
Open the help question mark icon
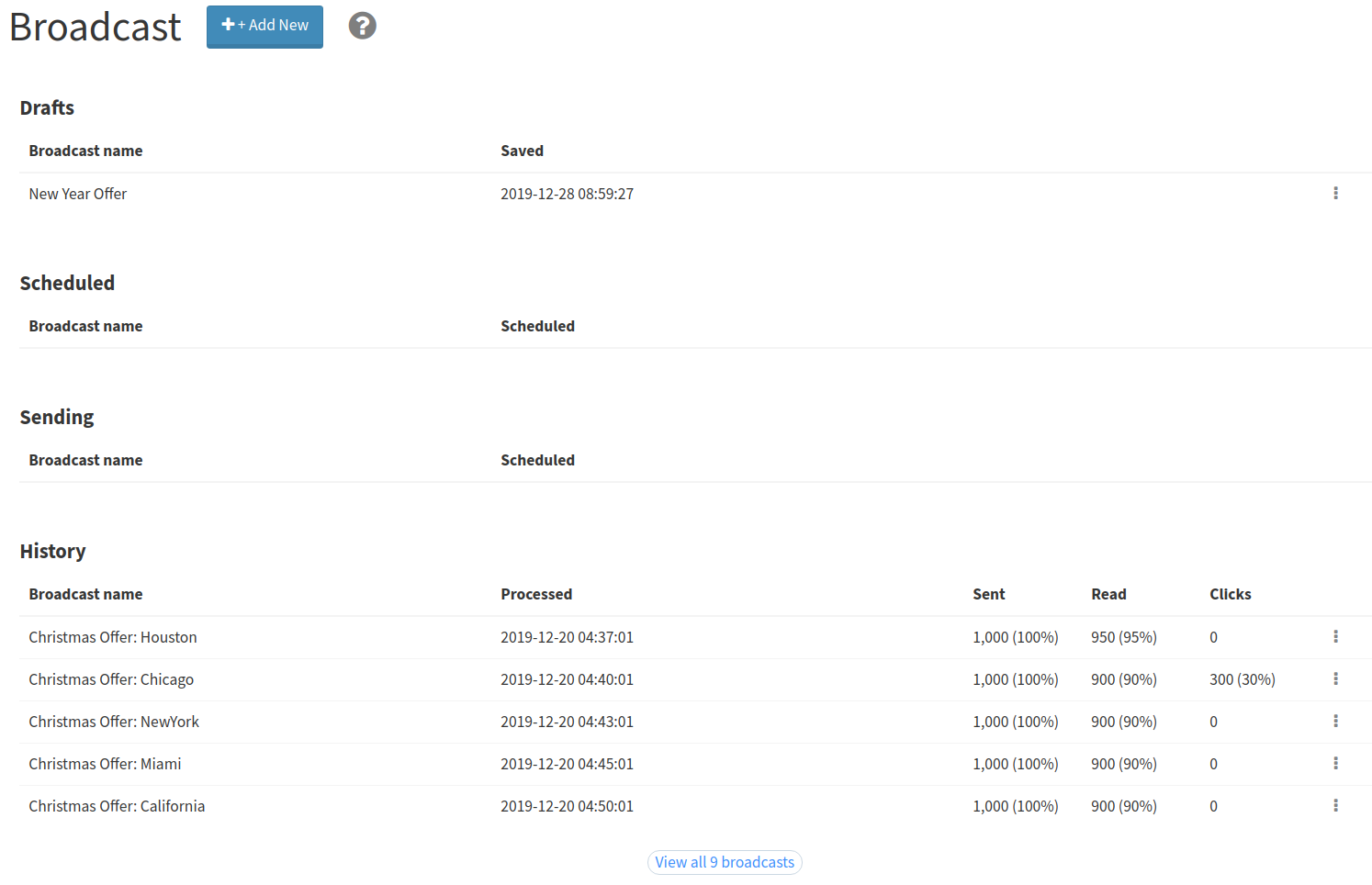pyautogui.click(x=363, y=26)
